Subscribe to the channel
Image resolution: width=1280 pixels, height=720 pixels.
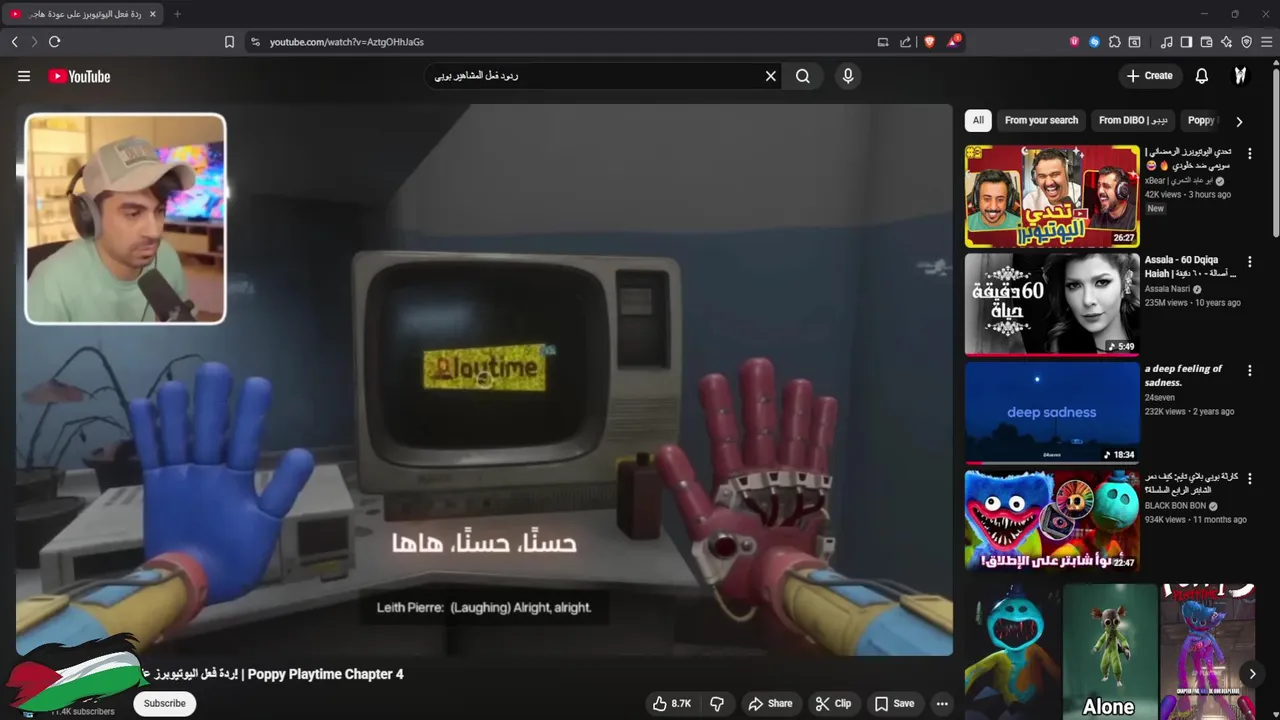(x=164, y=703)
